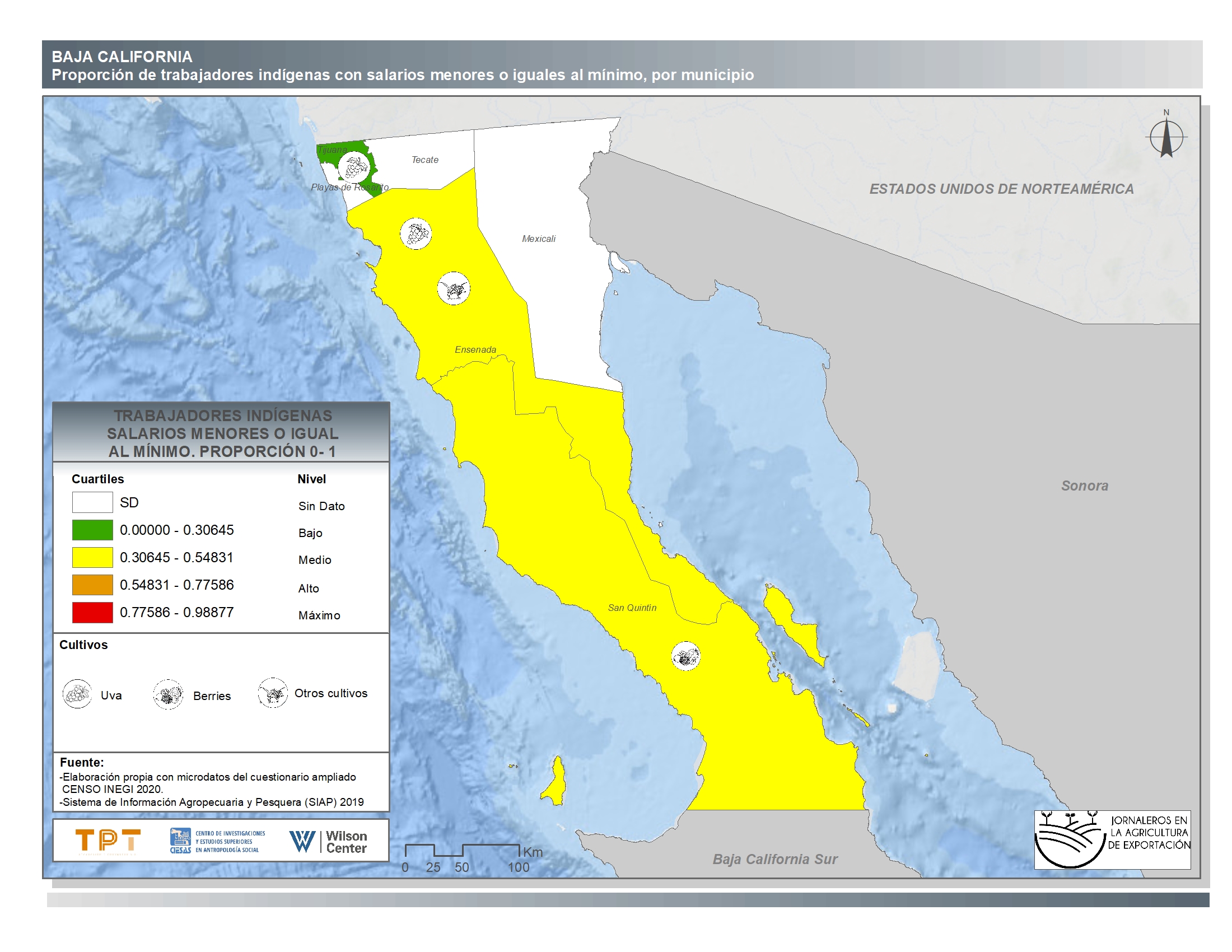Image resolution: width=1232 pixels, height=952 pixels.
Task: Click the yellow Medio color swatch
Action: (x=92, y=557)
